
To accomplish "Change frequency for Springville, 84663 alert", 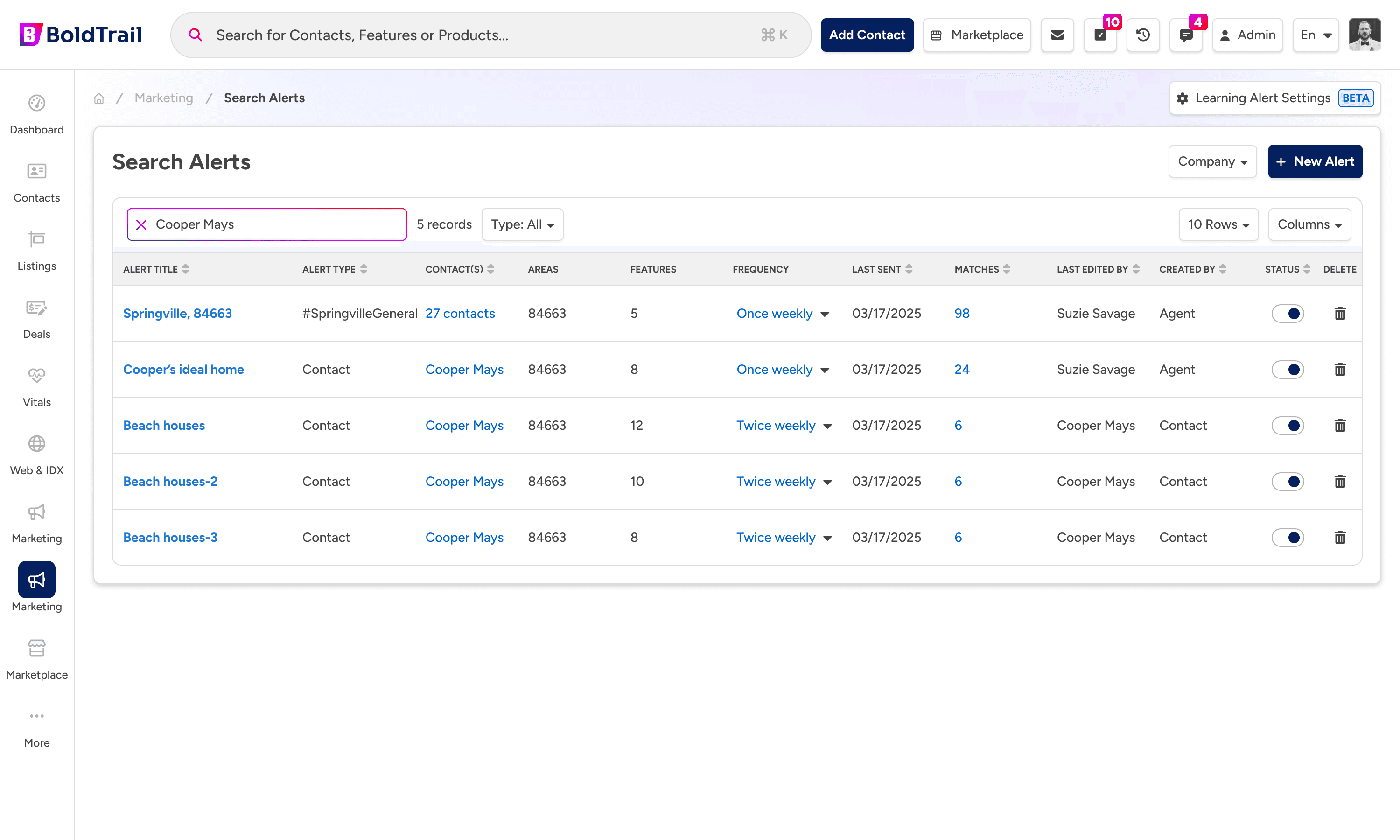I will [782, 314].
